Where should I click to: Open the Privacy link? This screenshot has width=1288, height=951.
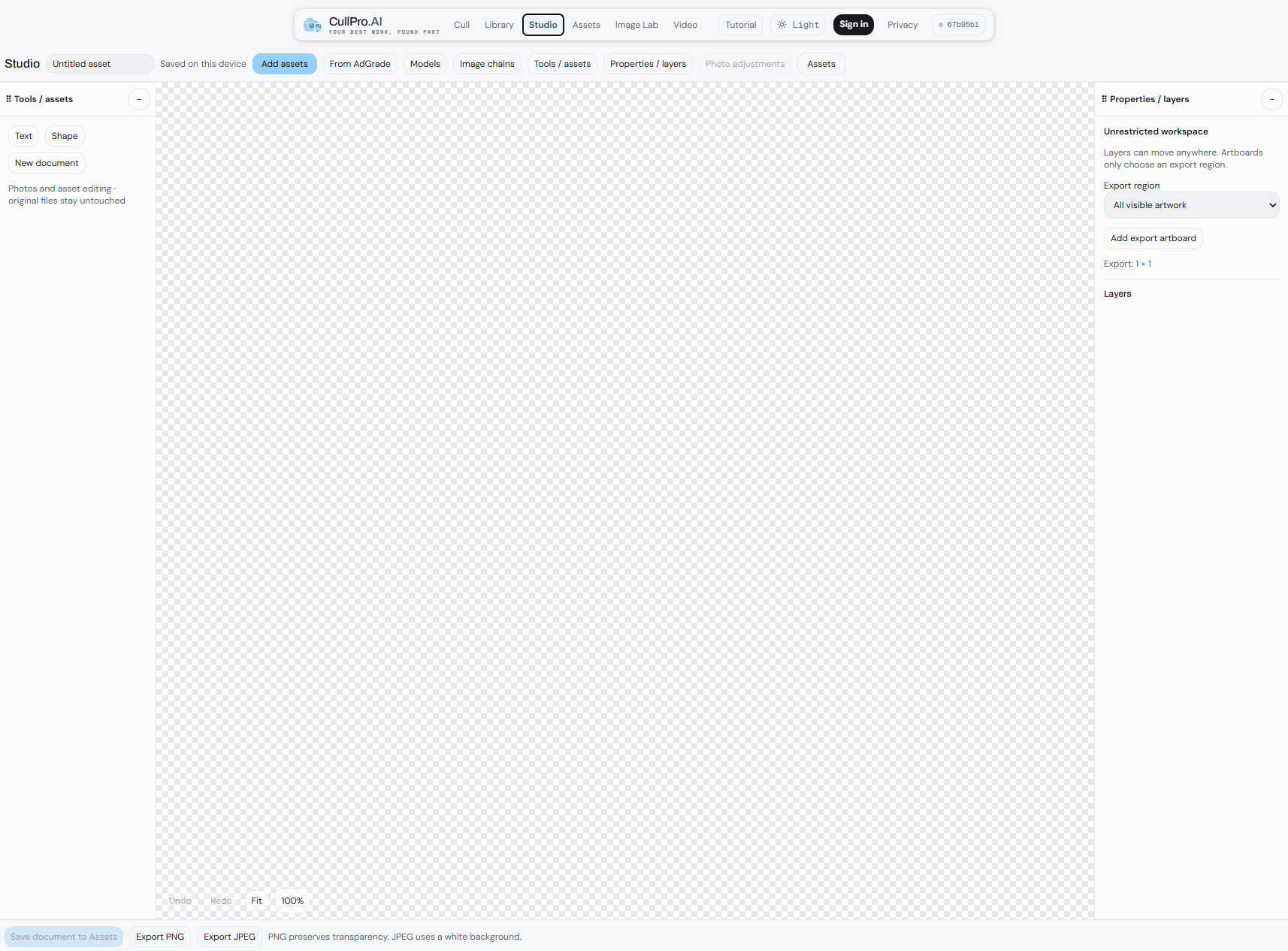[x=903, y=25]
